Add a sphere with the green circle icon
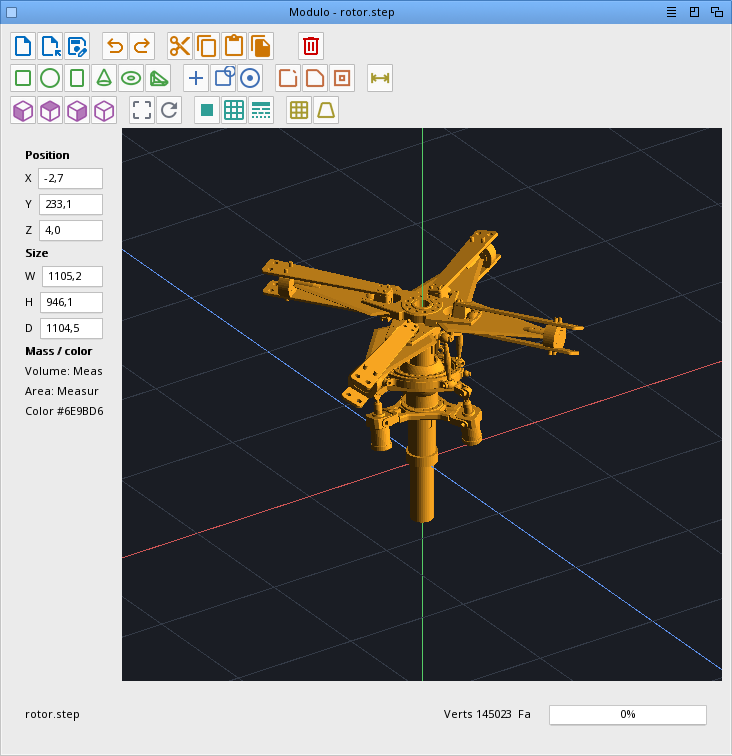 pos(50,78)
